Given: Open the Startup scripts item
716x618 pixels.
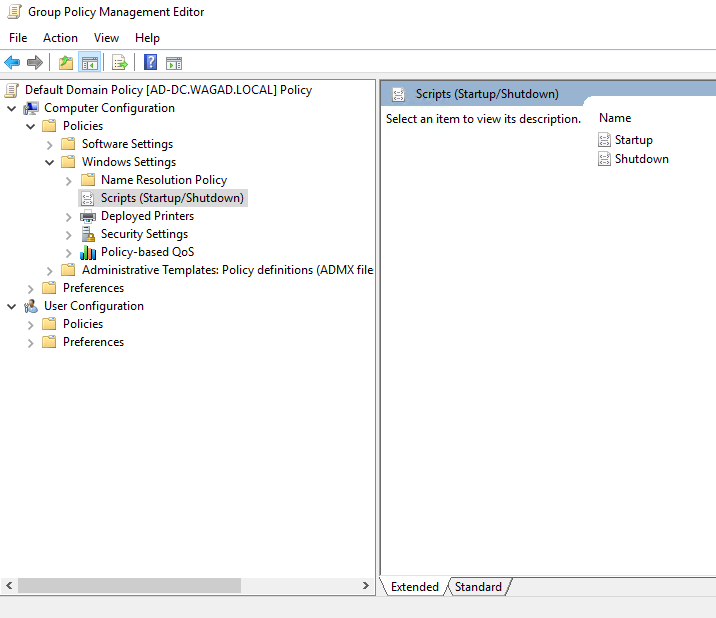Looking at the screenshot, I should pyautogui.click(x=633, y=140).
